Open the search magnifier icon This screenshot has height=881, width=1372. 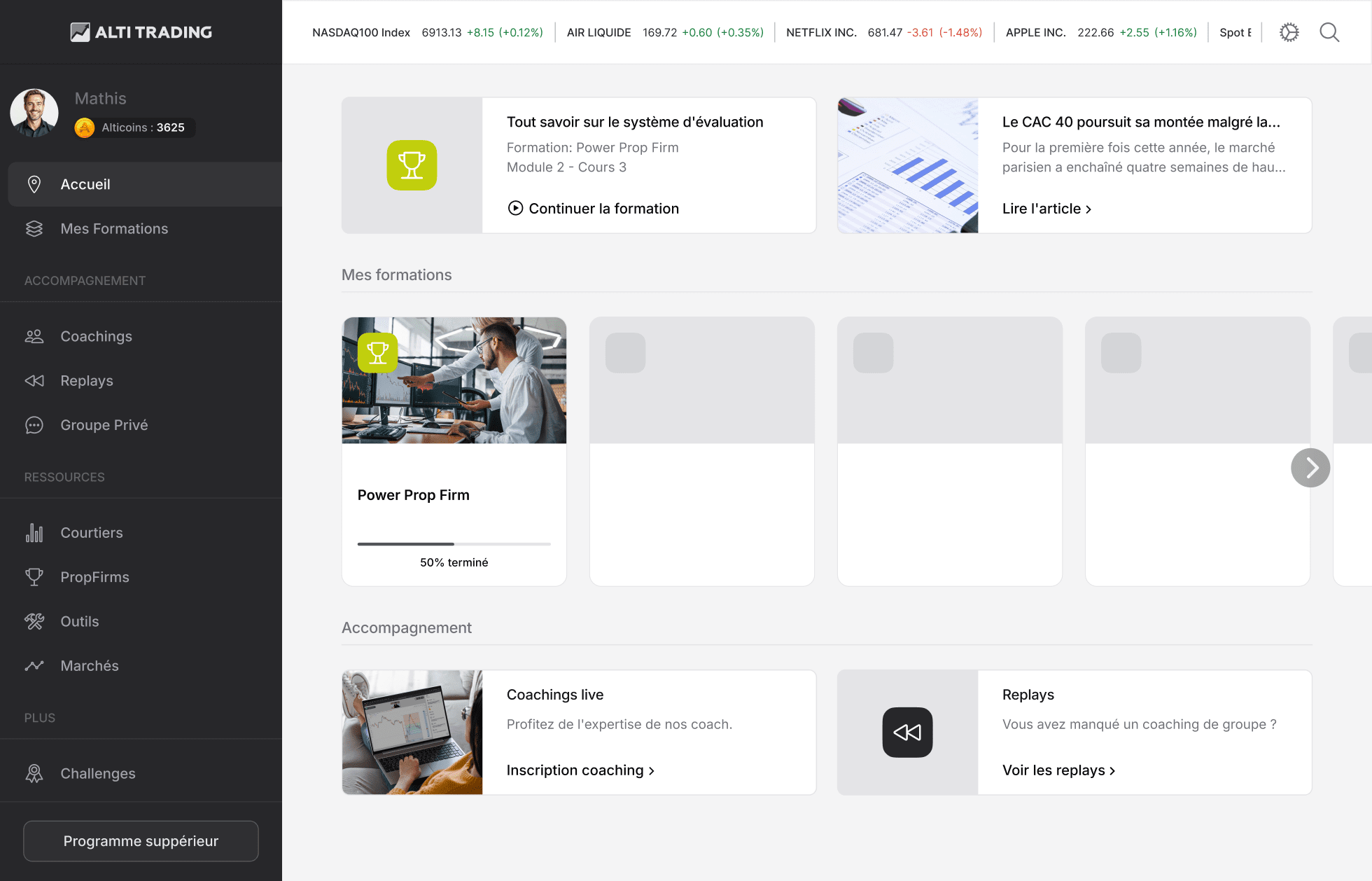pyautogui.click(x=1329, y=32)
